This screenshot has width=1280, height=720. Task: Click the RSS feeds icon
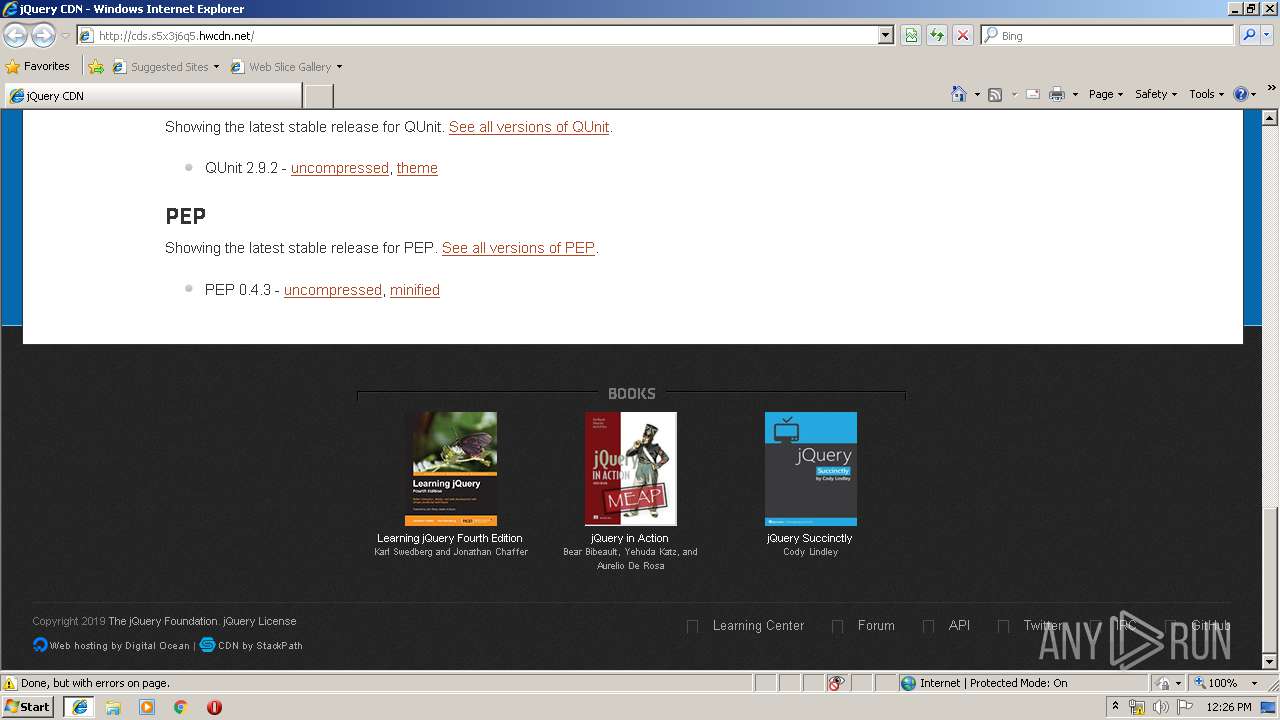(995, 94)
